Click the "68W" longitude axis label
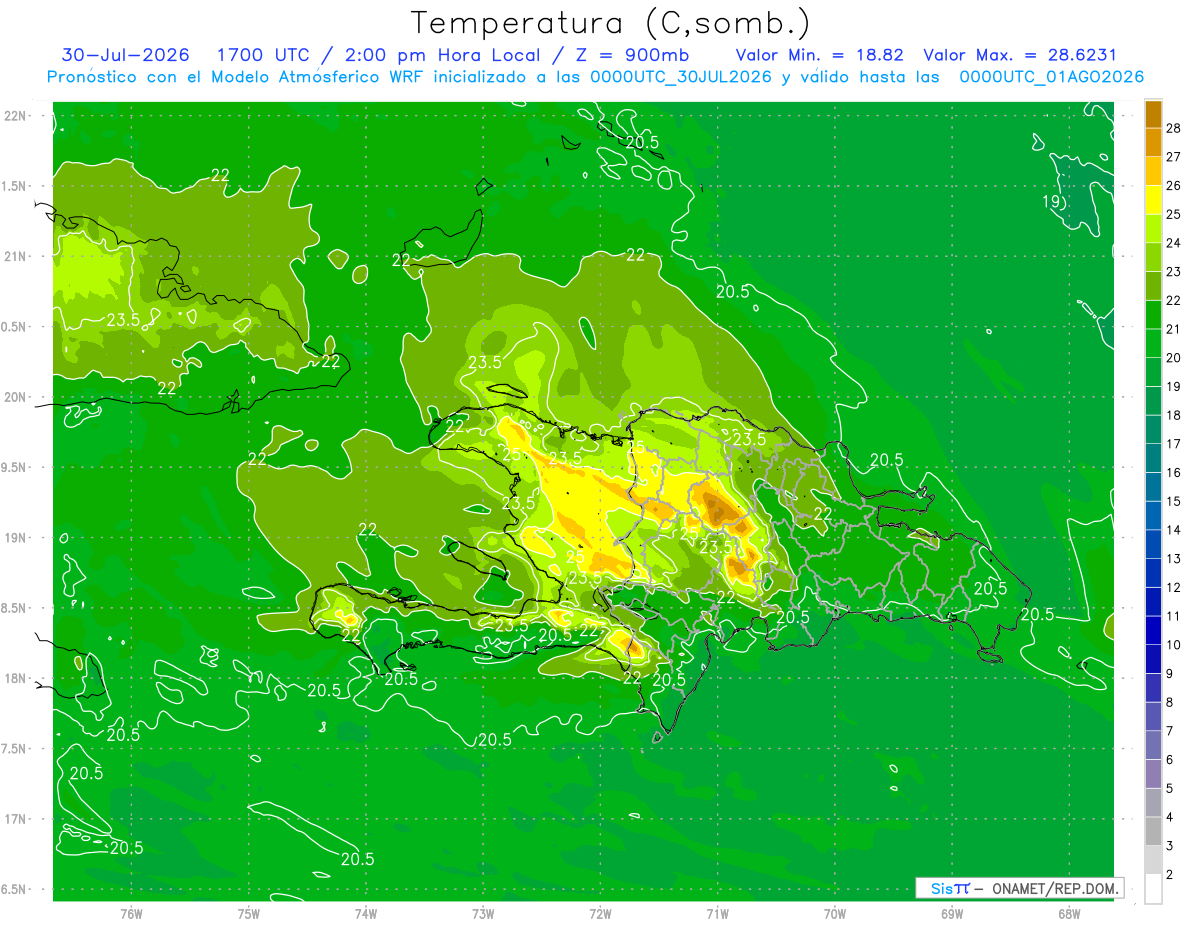Image resolution: width=1200 pixels, height=927 pixels. click(1069, 914)
